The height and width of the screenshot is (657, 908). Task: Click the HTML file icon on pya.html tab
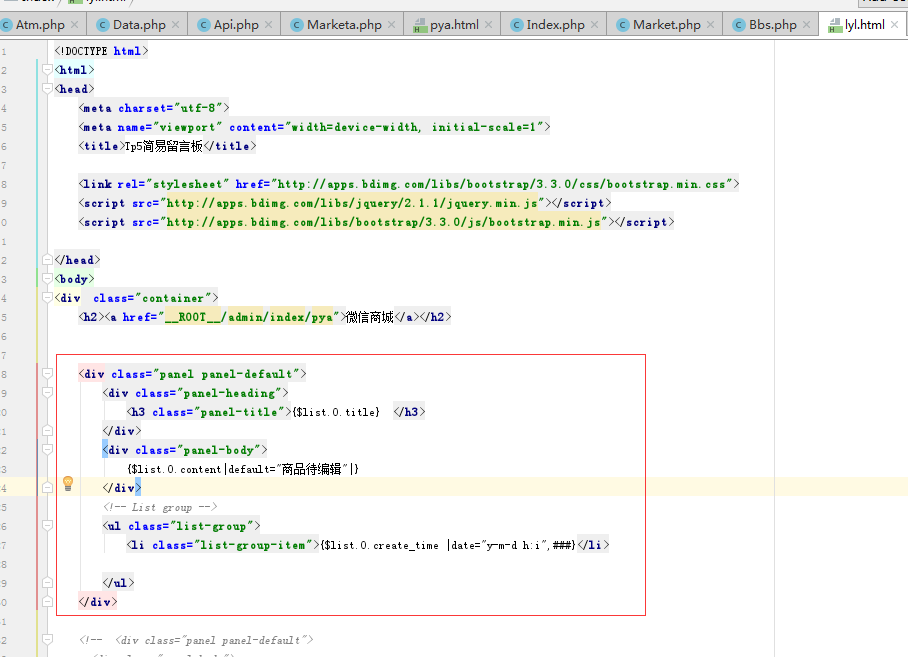420,25
